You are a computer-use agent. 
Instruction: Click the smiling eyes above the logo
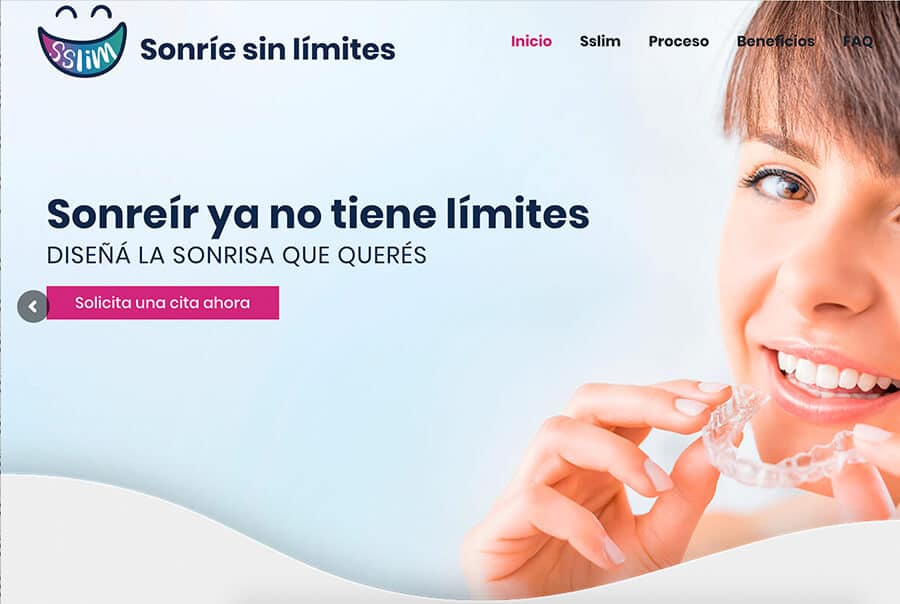click(x=84, y=12)
